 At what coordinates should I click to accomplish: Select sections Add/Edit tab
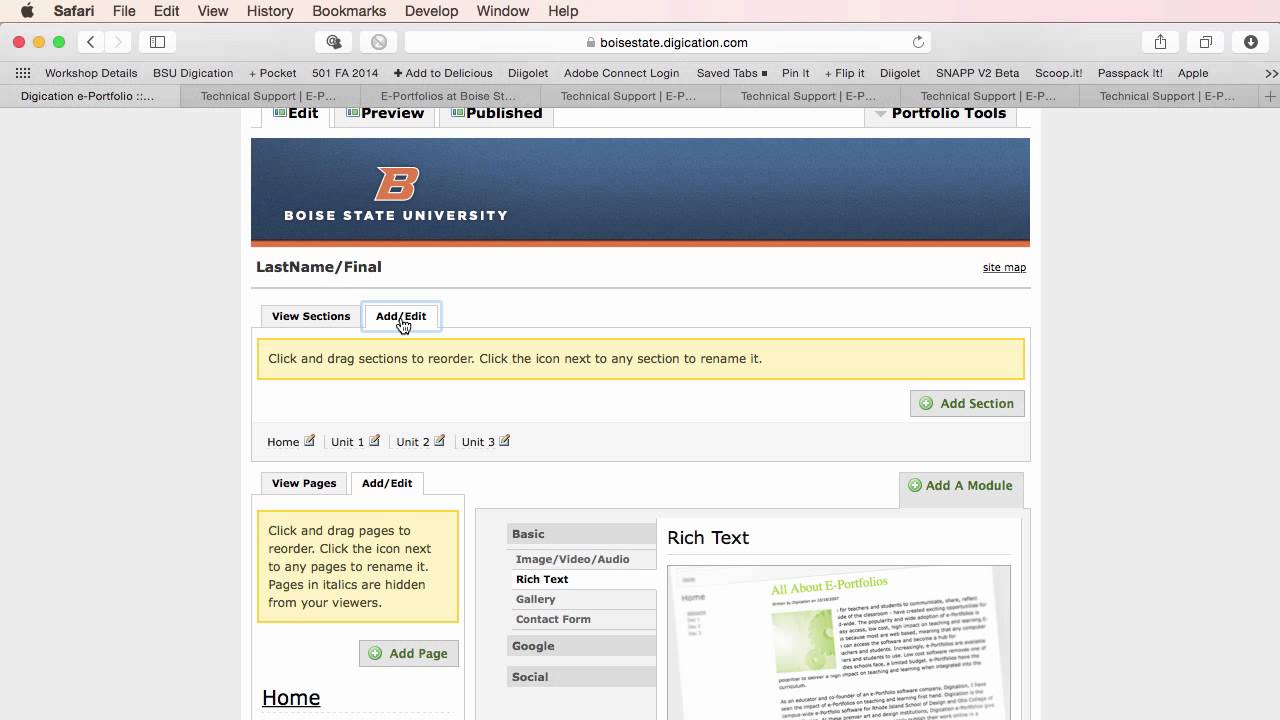(x=401, y=316)
